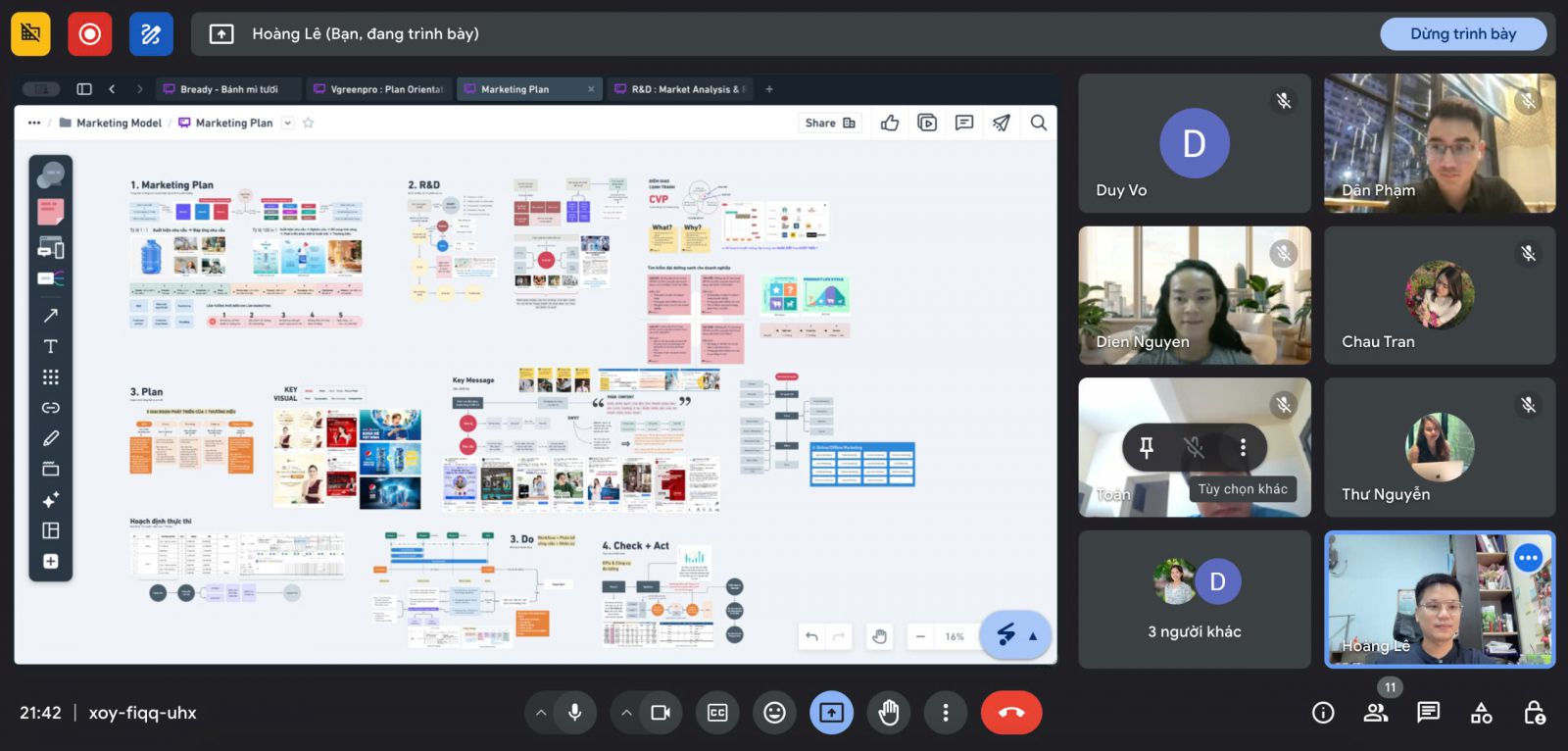Turn on closed captions
Viewport: 1568px width, 751px height.
pyautogui.click(x=718, y=713)
